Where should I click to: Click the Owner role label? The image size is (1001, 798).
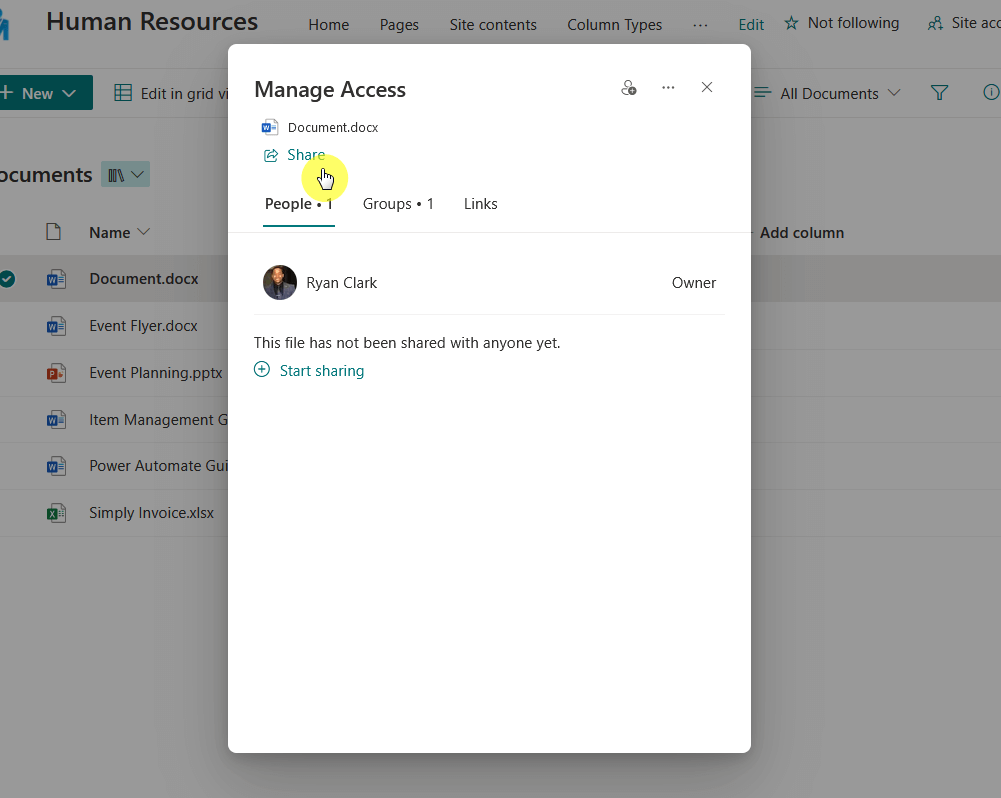pyautogui.click(x=693, y=283)
